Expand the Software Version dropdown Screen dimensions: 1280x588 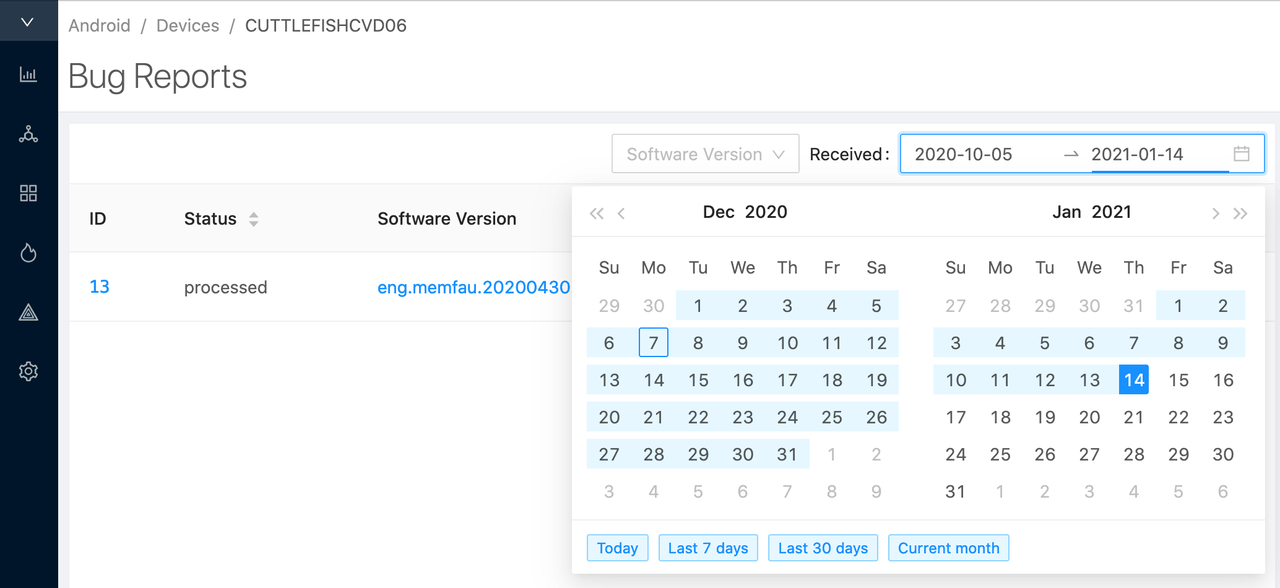(705, 154)
